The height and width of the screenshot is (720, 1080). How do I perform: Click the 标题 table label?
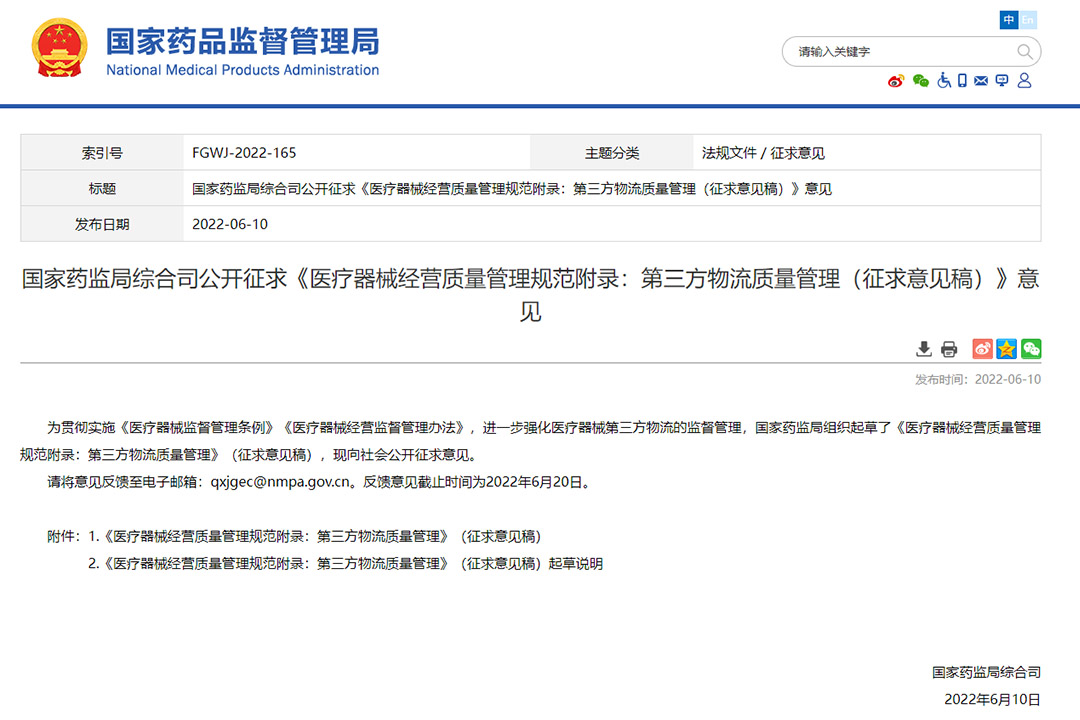pyautogui.click(x=102, y=189)
